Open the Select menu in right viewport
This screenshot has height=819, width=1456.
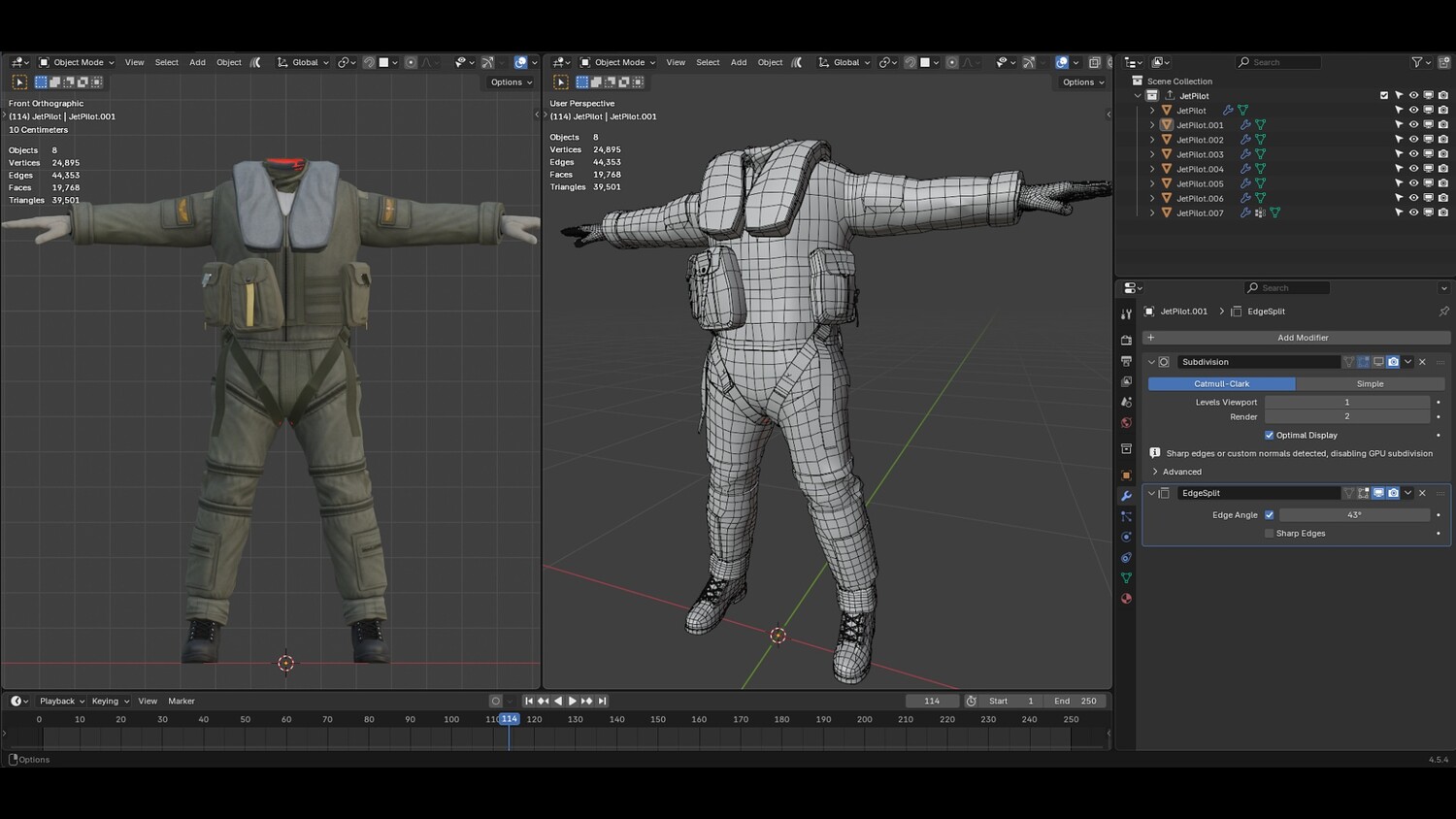pyautogui.click(x=708, y=62)
